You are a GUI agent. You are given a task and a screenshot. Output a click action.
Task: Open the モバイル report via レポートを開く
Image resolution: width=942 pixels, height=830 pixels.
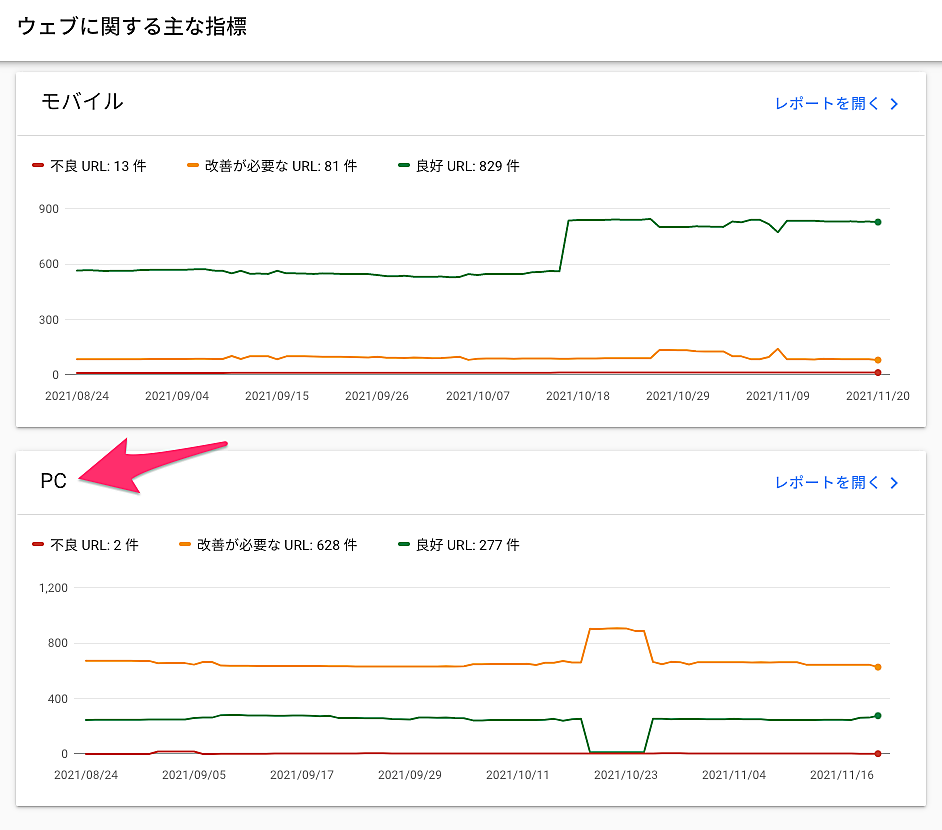(827, 104)
